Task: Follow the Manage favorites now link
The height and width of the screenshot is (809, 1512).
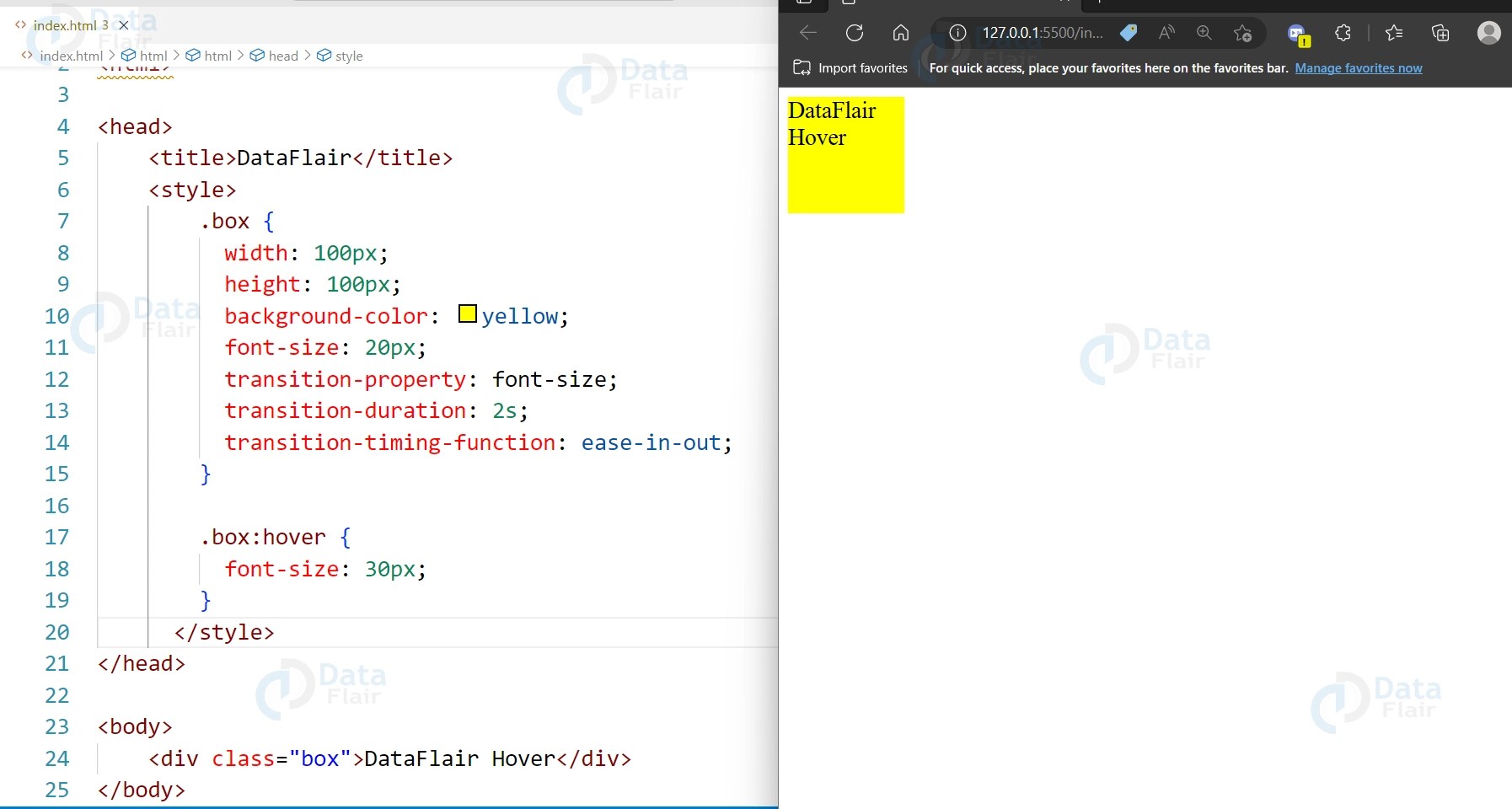Action: pyautogui.click(x=1359, y=68)
